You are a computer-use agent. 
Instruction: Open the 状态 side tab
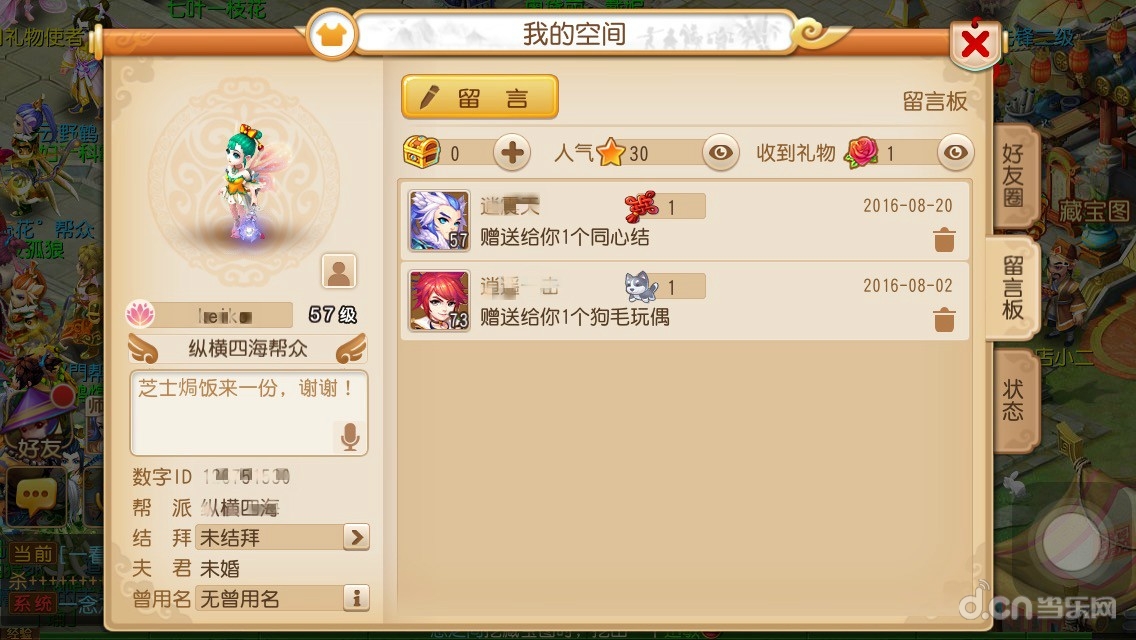coord(1013,399)
